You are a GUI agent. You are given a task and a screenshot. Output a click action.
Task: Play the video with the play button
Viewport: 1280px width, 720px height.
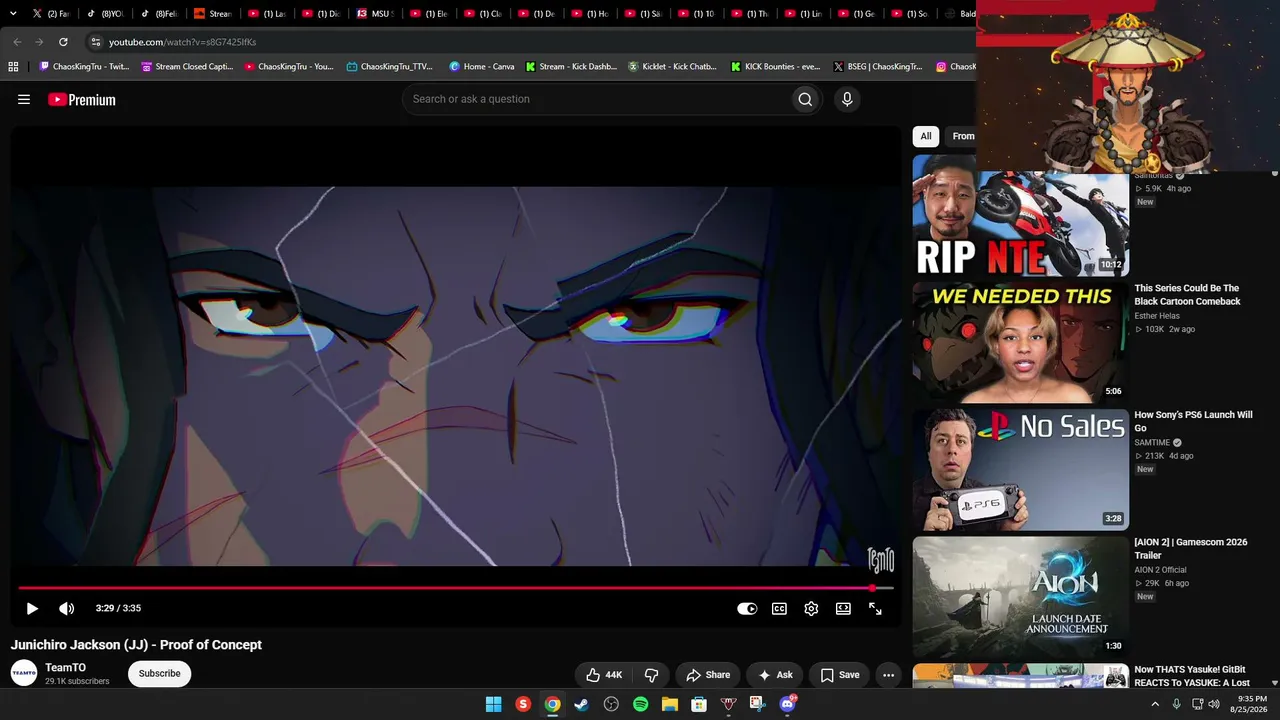[32, 608]
